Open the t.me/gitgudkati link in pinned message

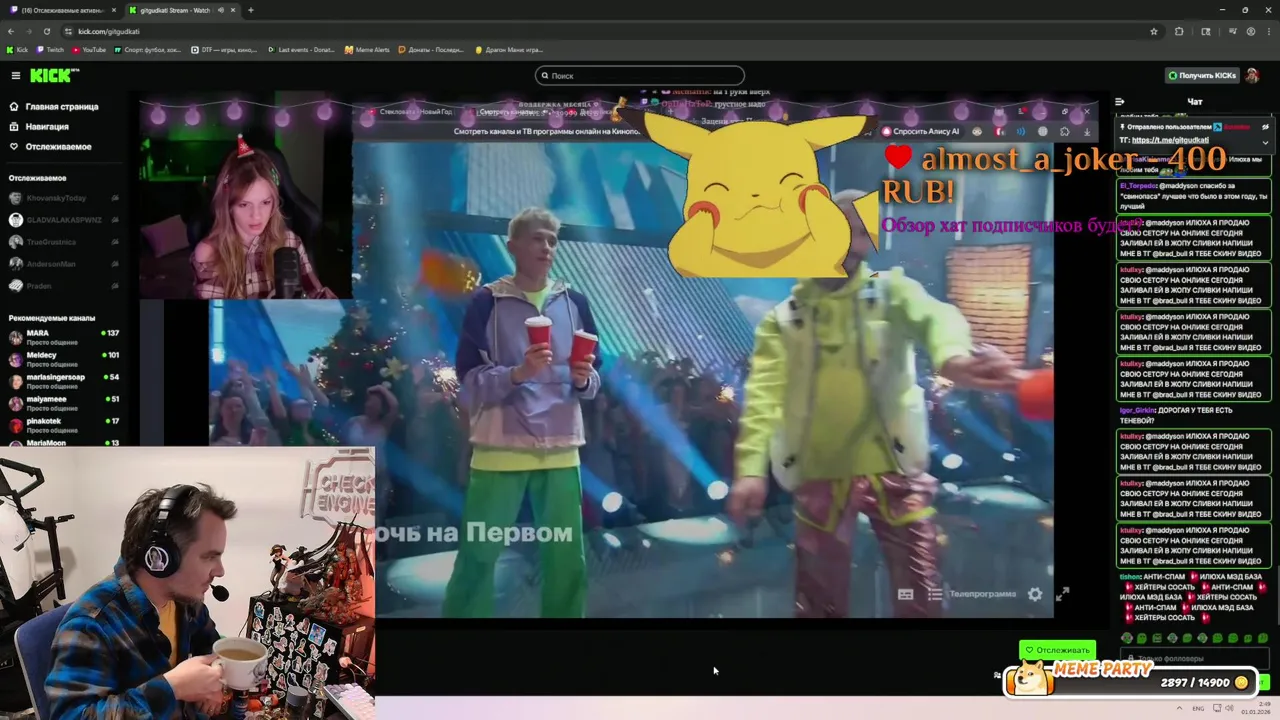pos(1171,140)
